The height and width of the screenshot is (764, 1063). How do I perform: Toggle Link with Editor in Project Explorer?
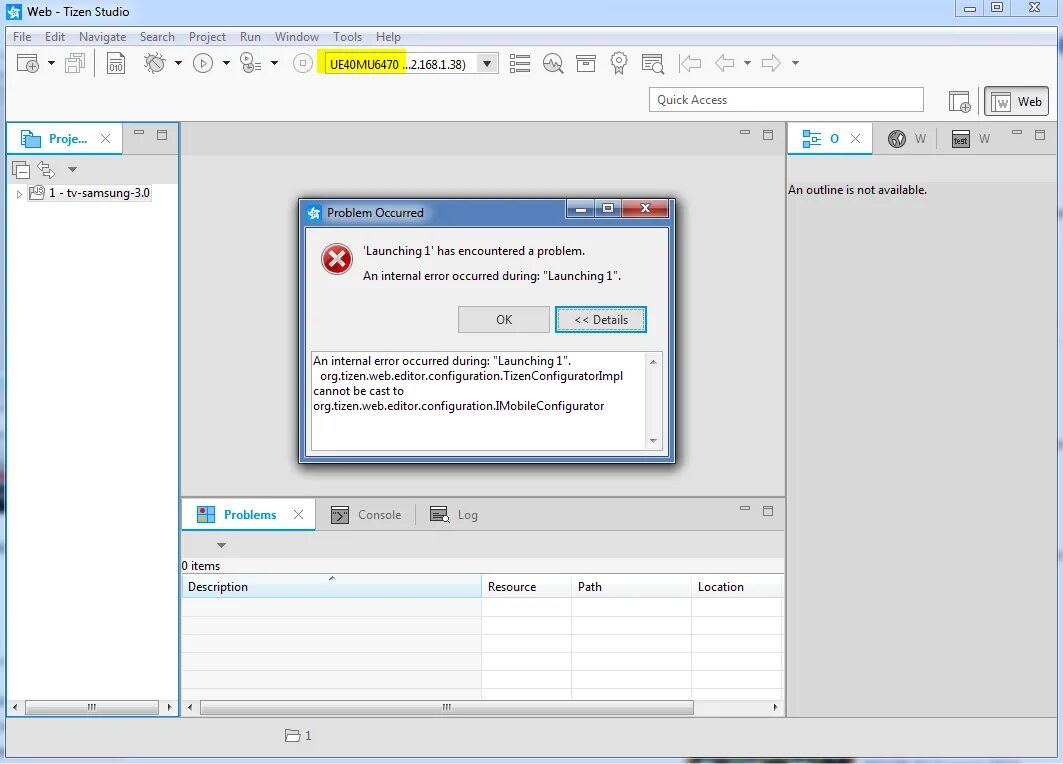click(x=46, y=169)
